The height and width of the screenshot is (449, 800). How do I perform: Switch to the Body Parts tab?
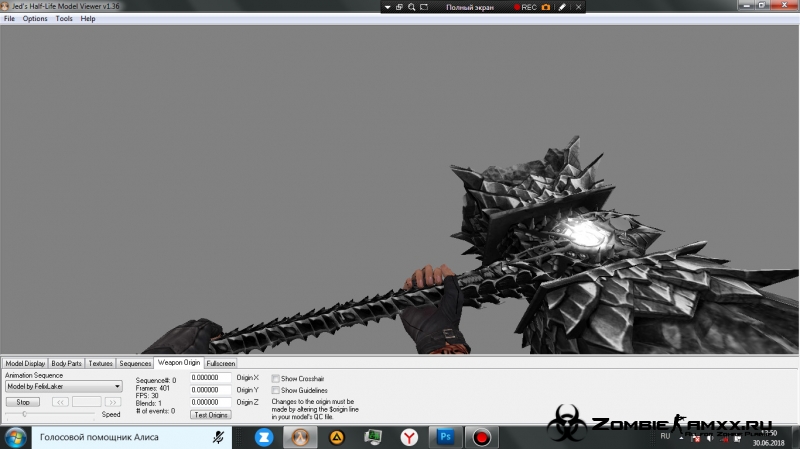(x=66, y=363)
